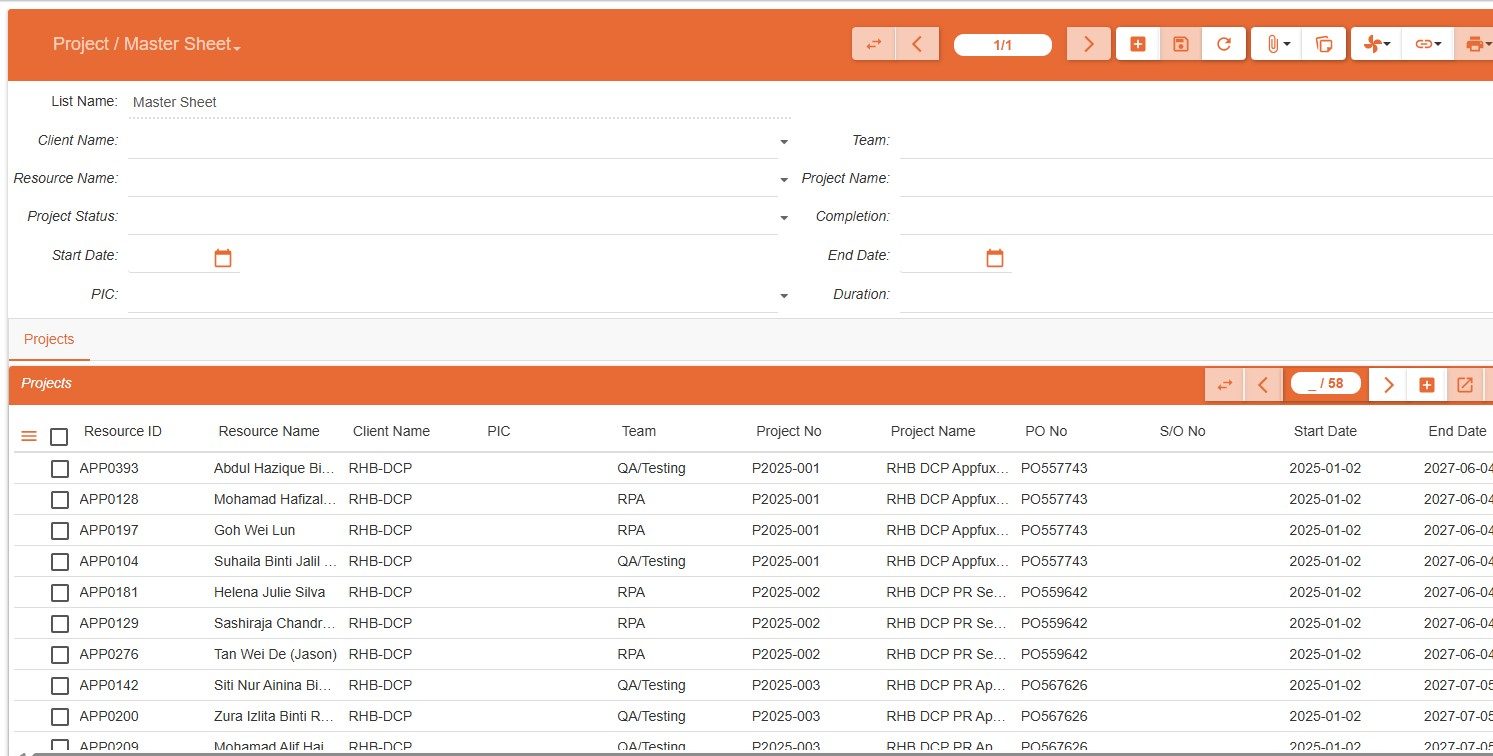The image size is (1493, 756).
Task: Open the End Date calendar picker
Action: pyautogui.click(x=995, y=258)
